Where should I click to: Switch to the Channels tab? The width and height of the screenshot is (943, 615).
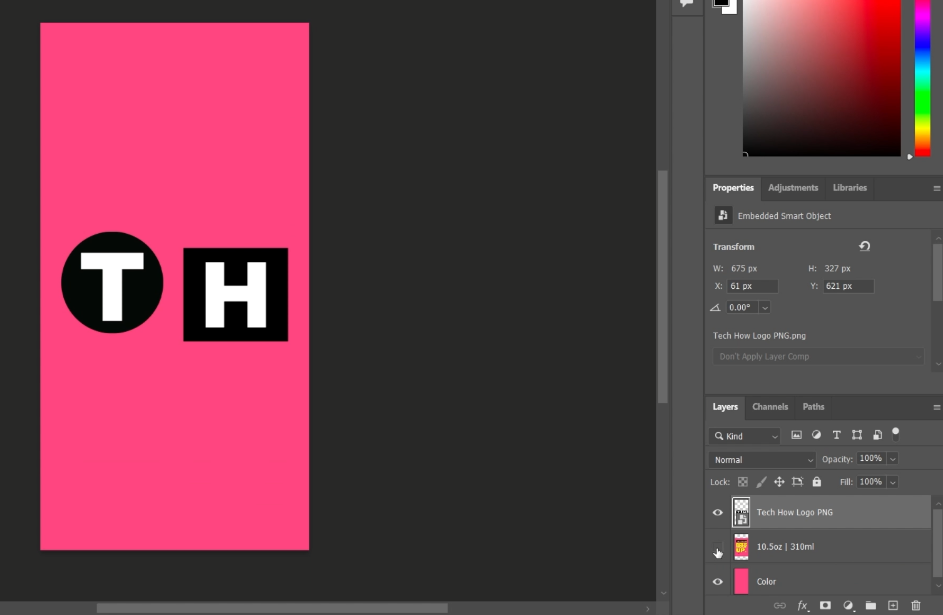pyautogui.click(x=770, y=407)
